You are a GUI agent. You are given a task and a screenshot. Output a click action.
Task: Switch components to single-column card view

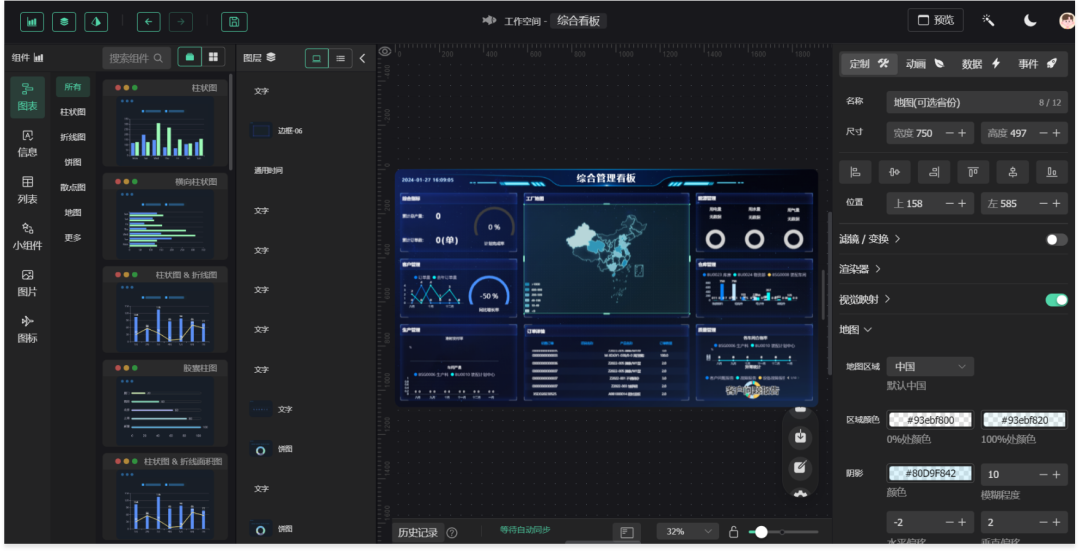189,57
